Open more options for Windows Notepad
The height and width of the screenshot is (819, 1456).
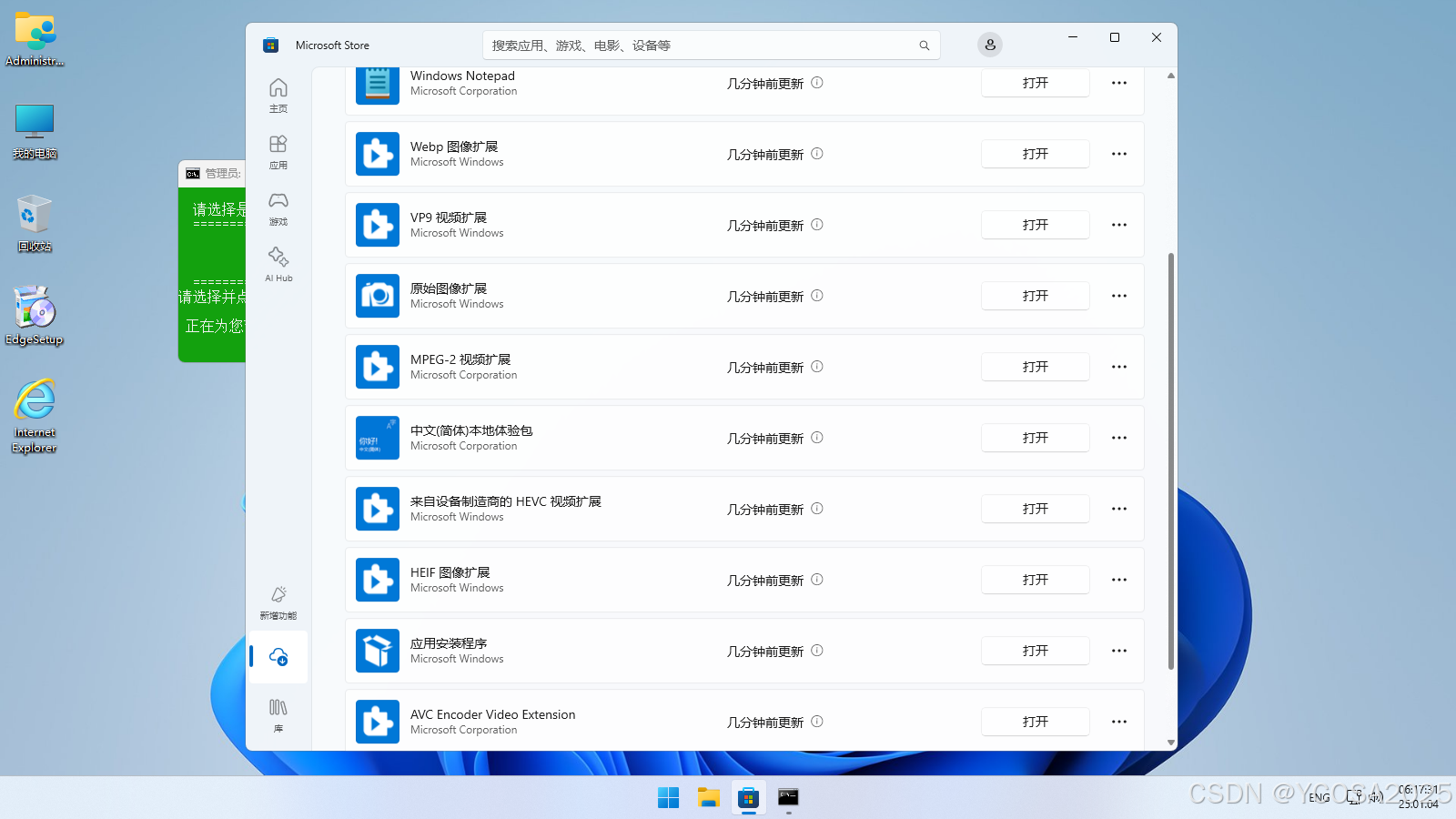pyautogui.click(x=1119, y=83)
